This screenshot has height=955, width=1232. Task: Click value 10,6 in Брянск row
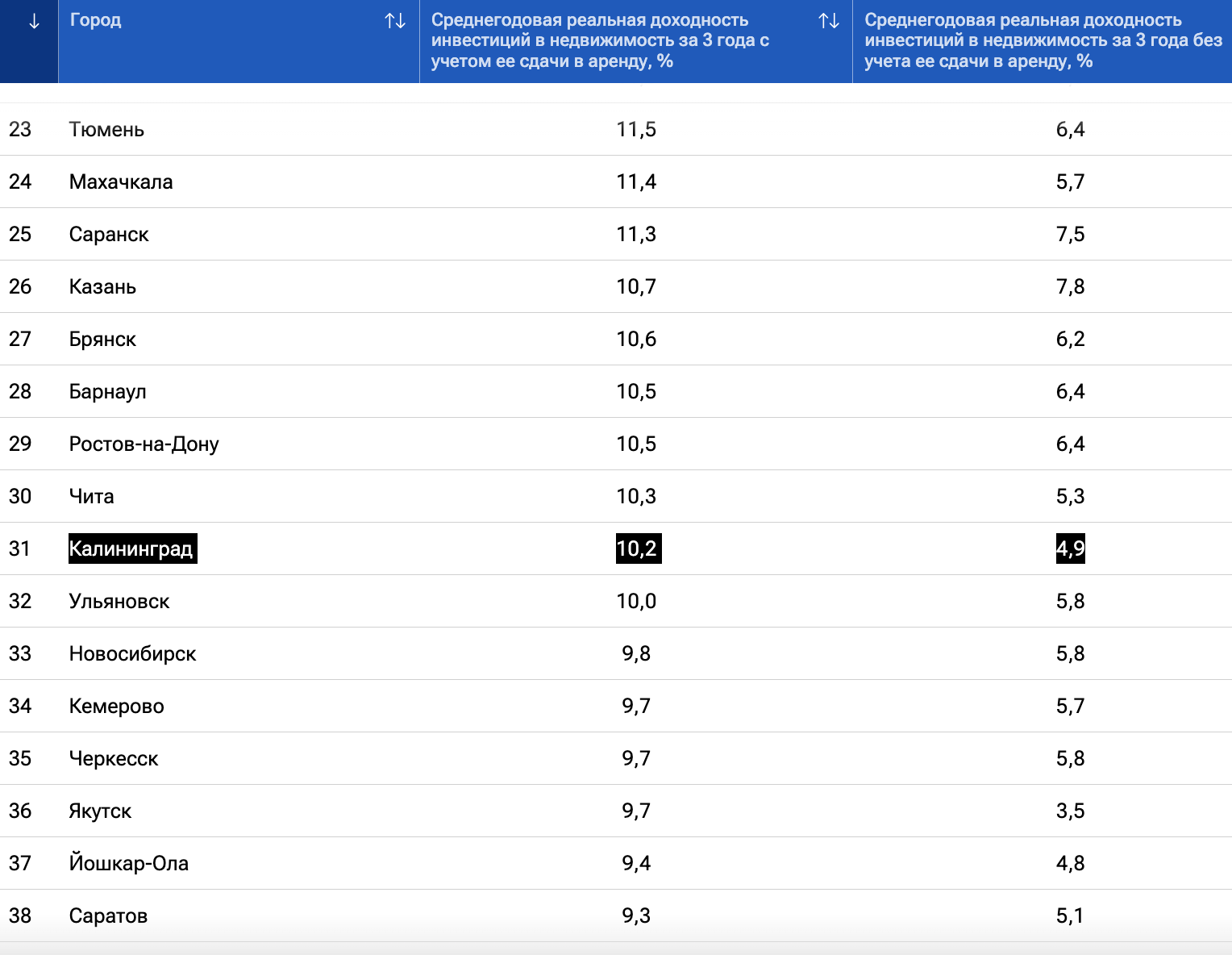(x=636, y=340)
